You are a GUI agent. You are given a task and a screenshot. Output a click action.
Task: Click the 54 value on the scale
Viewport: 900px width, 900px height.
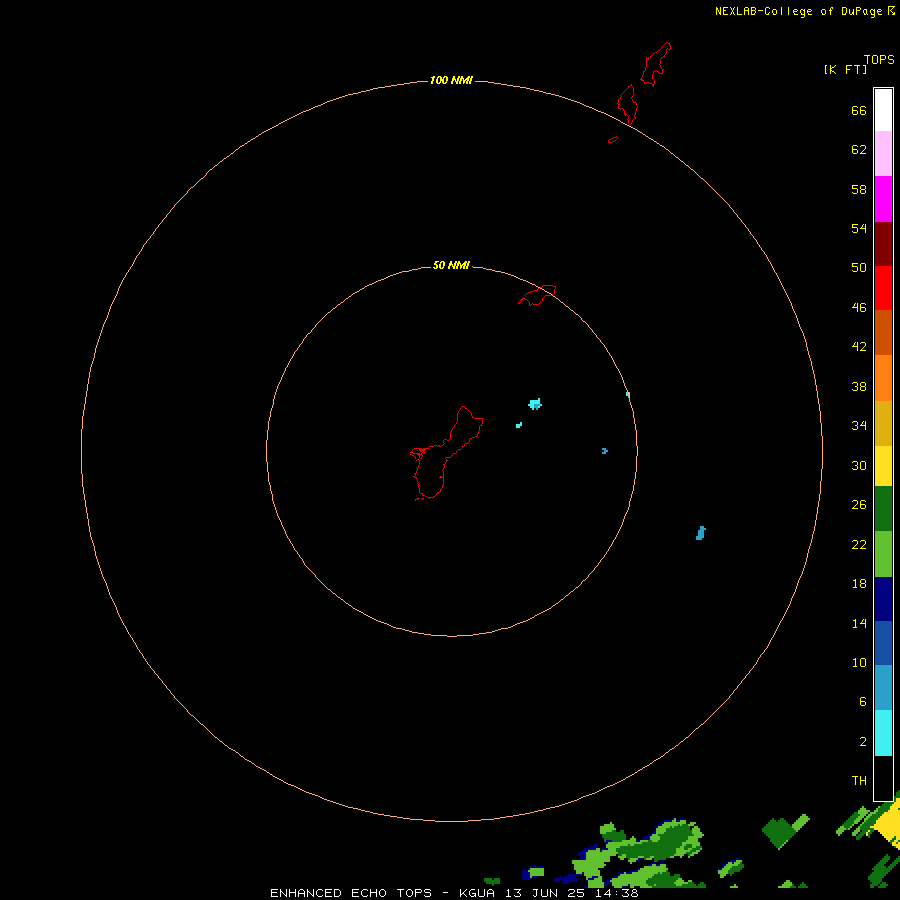pos(859,228)
